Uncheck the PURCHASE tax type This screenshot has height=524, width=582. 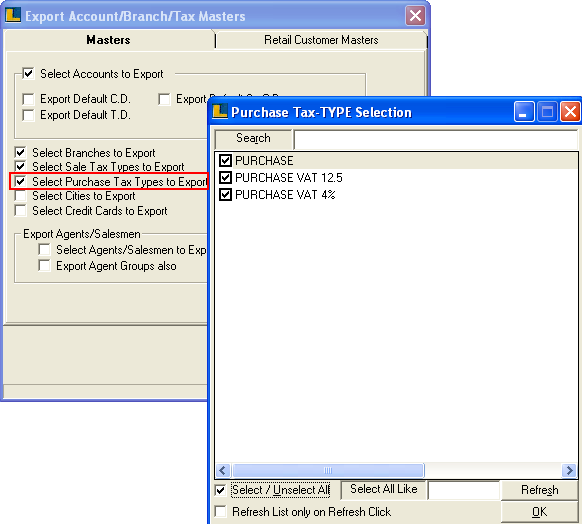click(x=225, y=161)
